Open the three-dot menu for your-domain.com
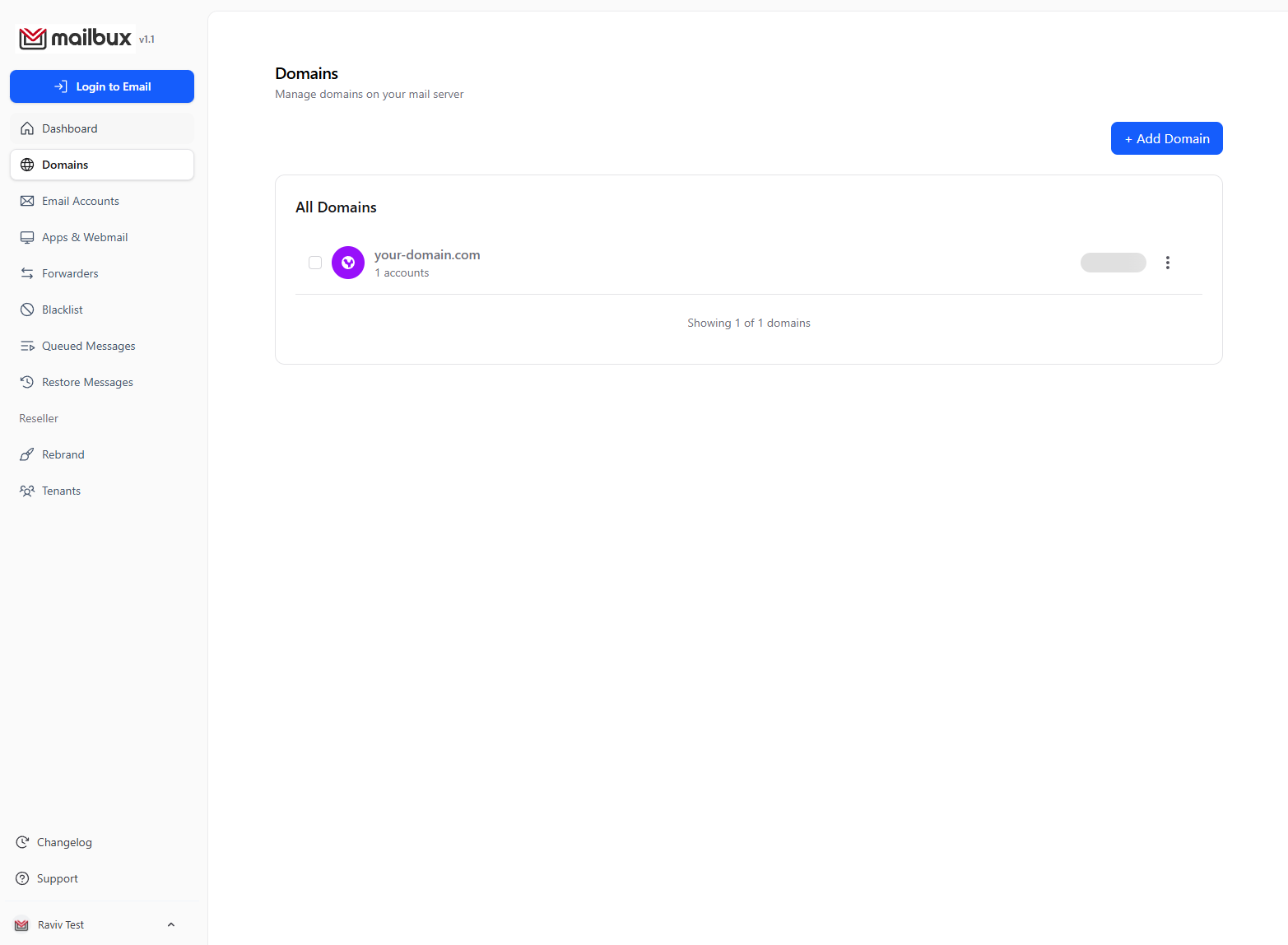The width and height of the screenshot is (1288, 945). click(x=1168, y=262)
